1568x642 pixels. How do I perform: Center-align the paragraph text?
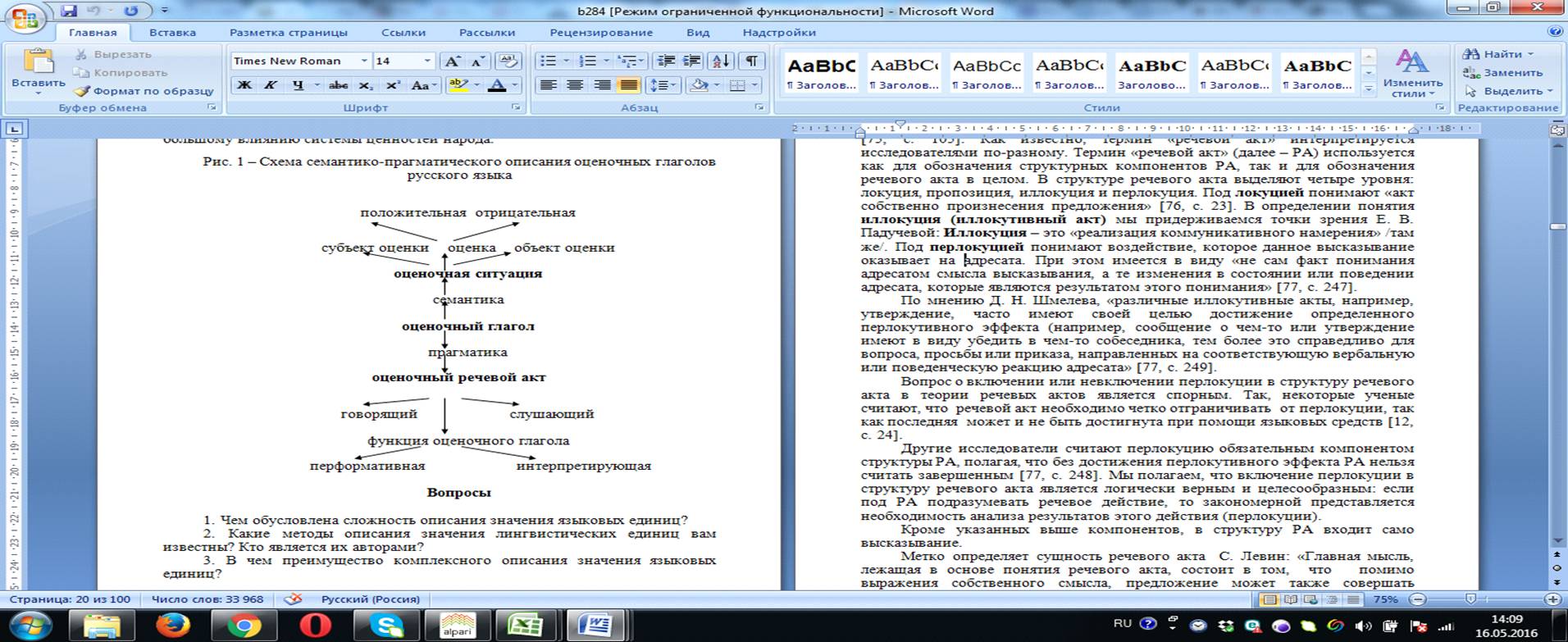(575, 85)
